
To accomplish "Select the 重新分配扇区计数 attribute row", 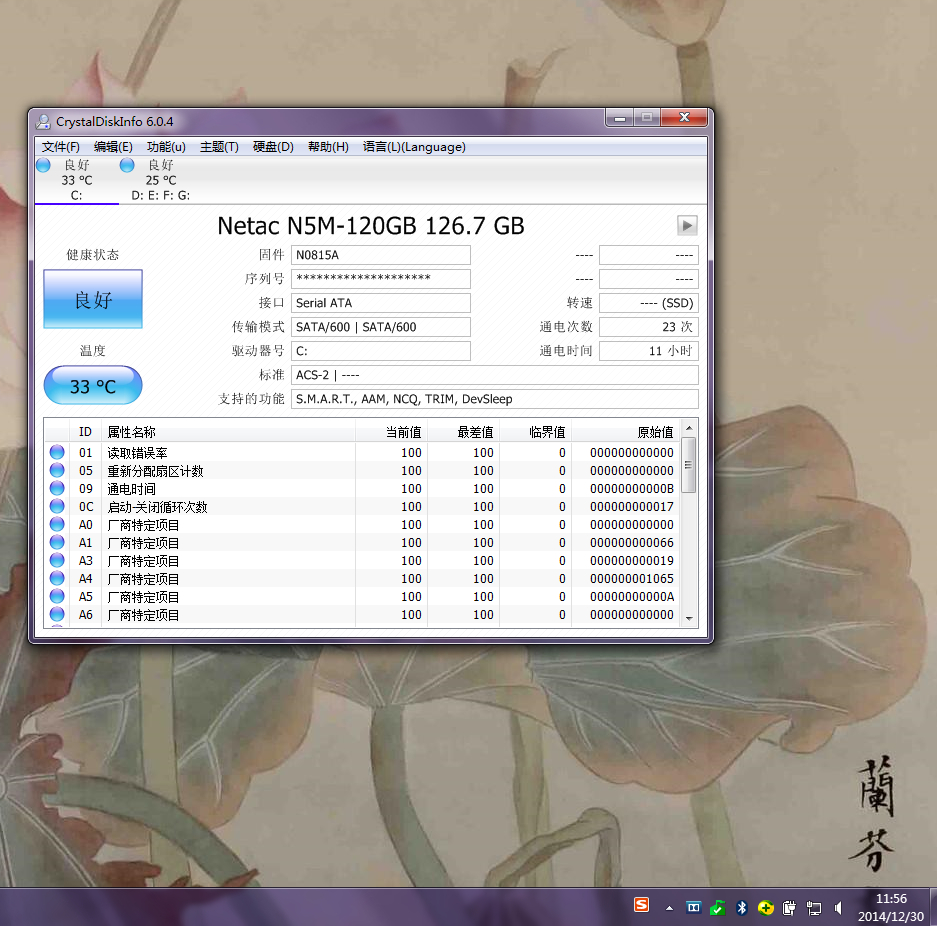I will coord(363,470).
